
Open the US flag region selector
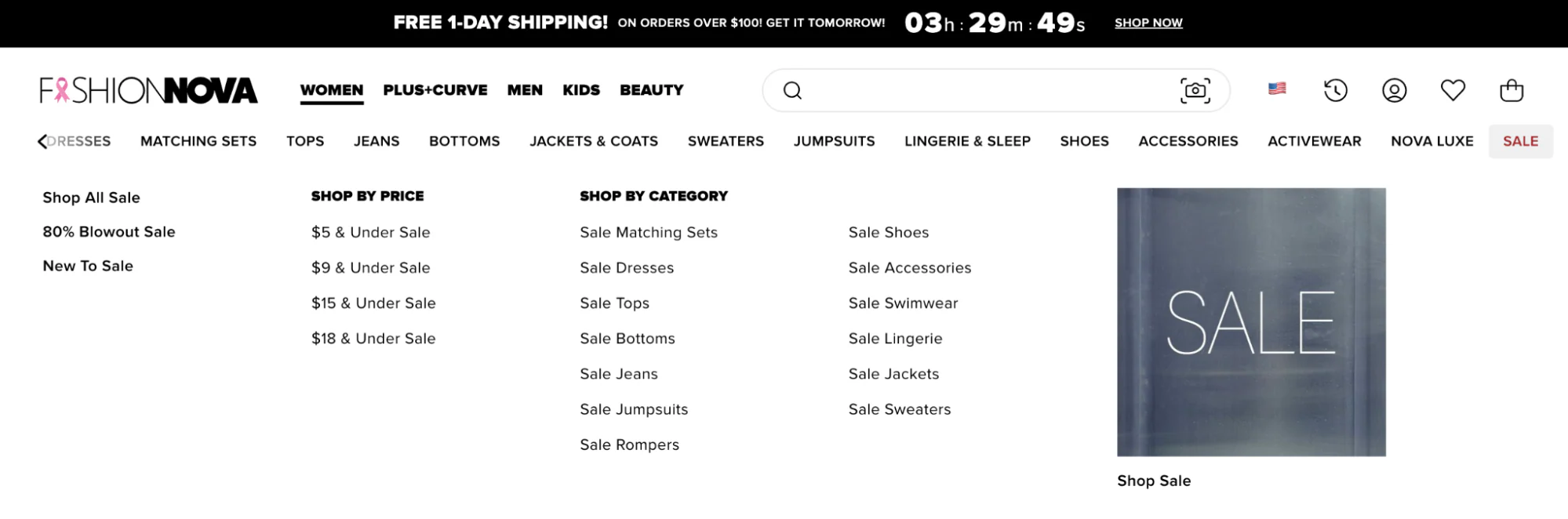tap(1279, 90)
